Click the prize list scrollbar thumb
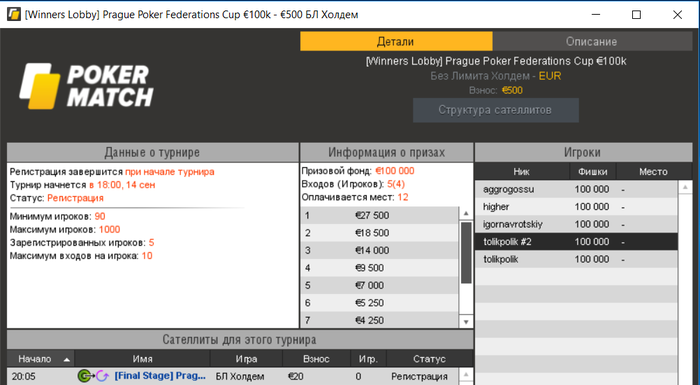 point(466,252)
